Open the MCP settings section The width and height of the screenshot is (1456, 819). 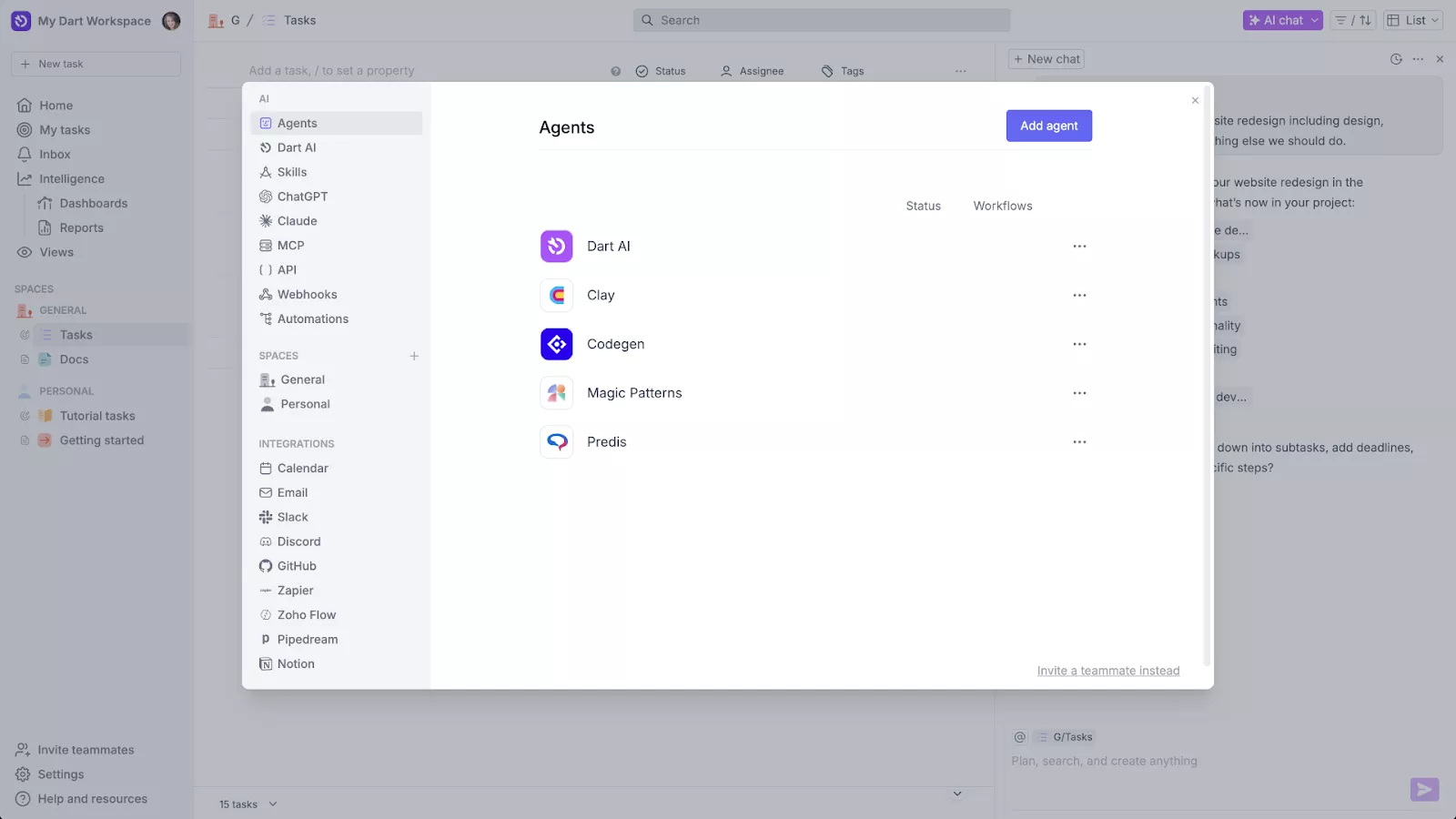click(290, 246)
